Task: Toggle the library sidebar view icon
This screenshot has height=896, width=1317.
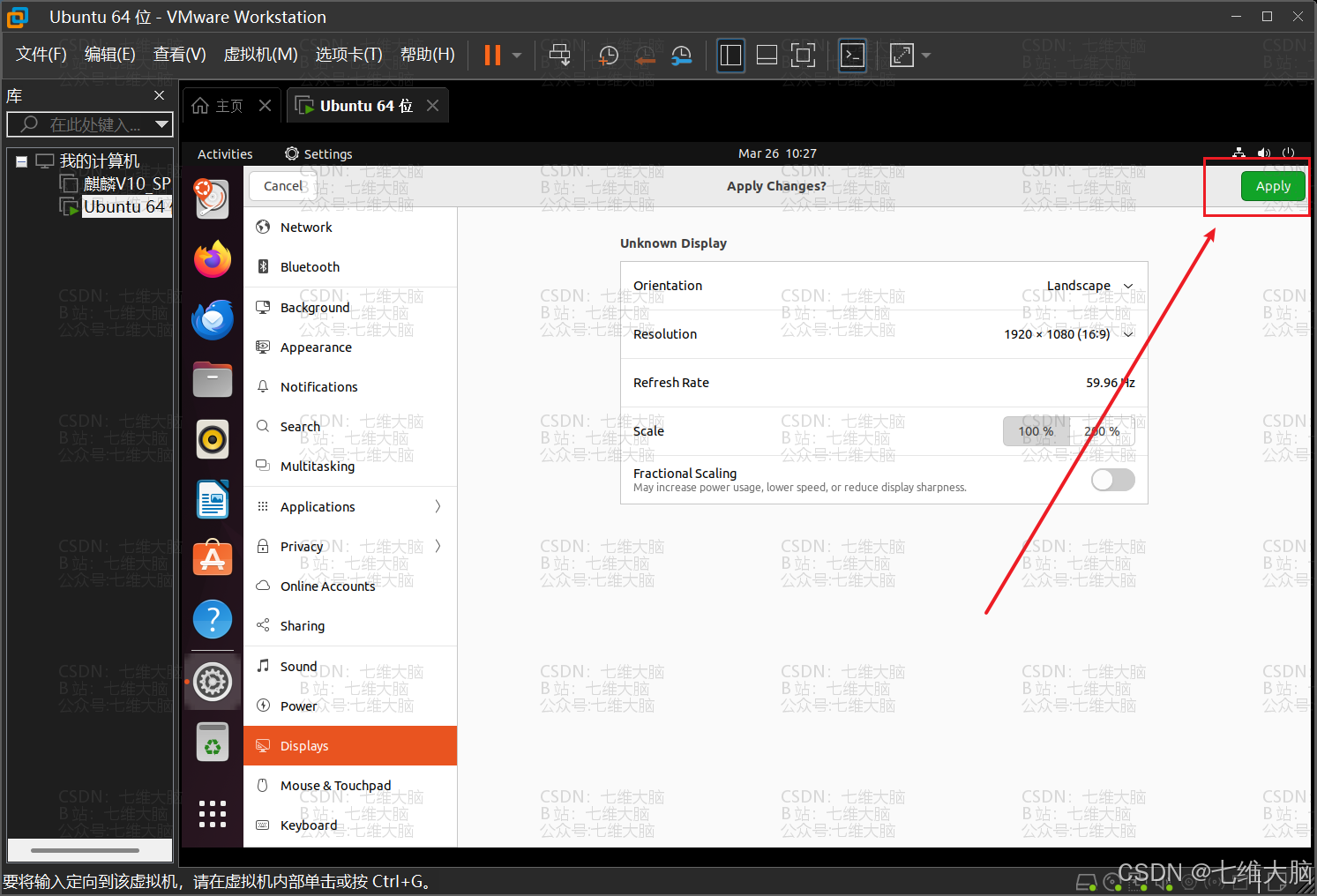Action: pos(730,56)
